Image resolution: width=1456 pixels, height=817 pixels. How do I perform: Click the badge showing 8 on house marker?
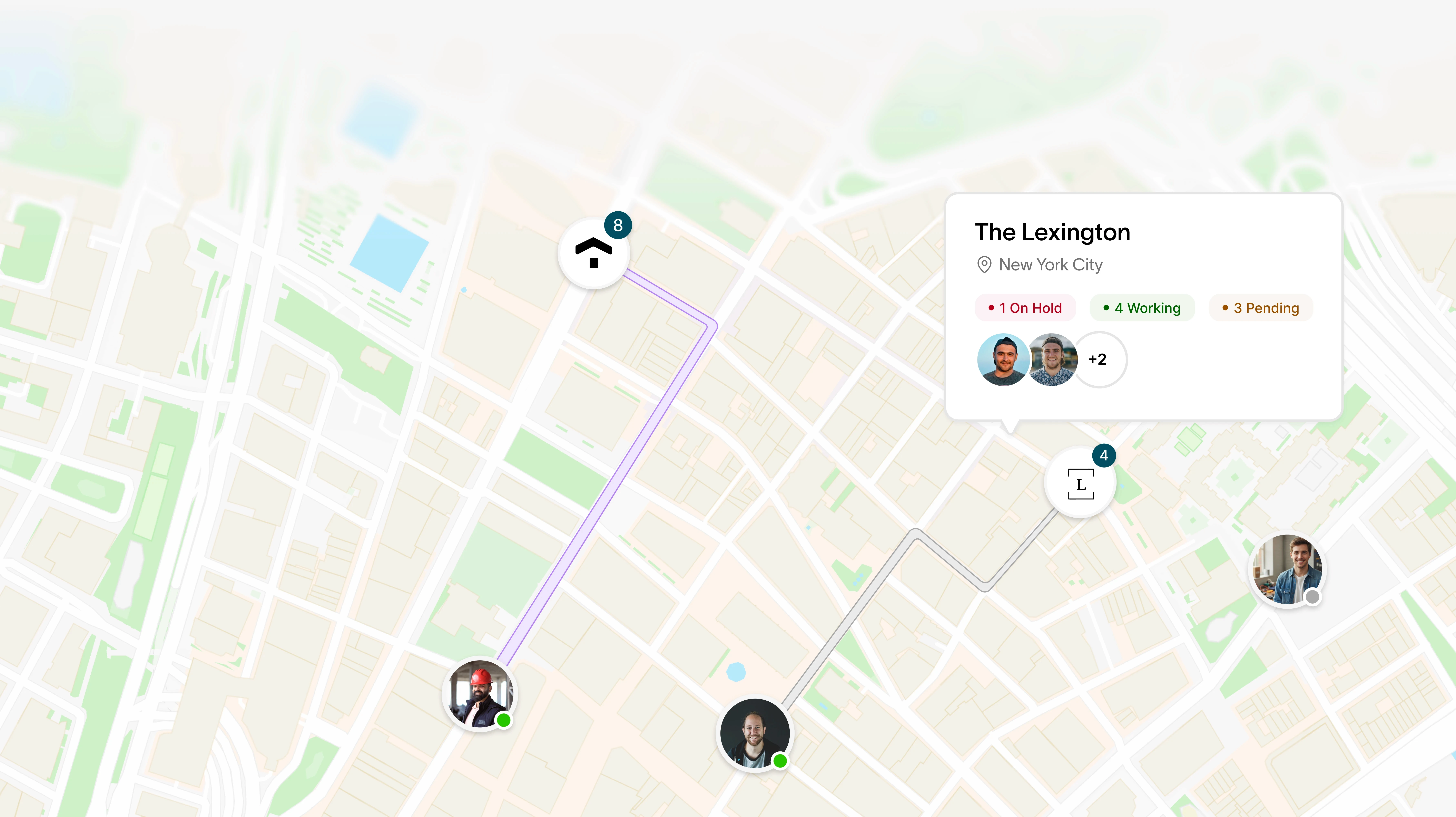click(x=618, y=225)
